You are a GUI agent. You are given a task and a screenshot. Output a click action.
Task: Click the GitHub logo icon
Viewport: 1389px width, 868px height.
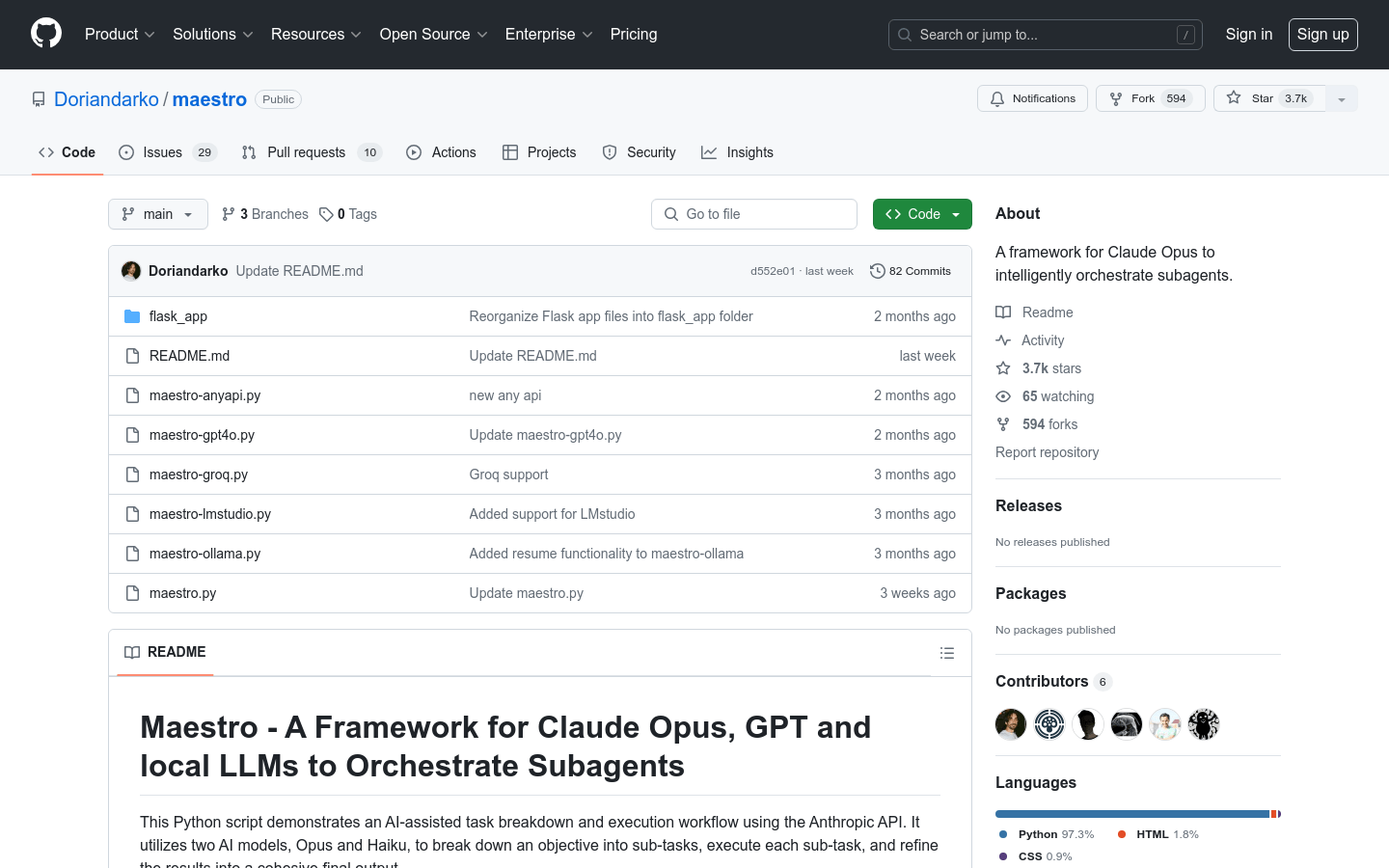(x=46, y=34)
